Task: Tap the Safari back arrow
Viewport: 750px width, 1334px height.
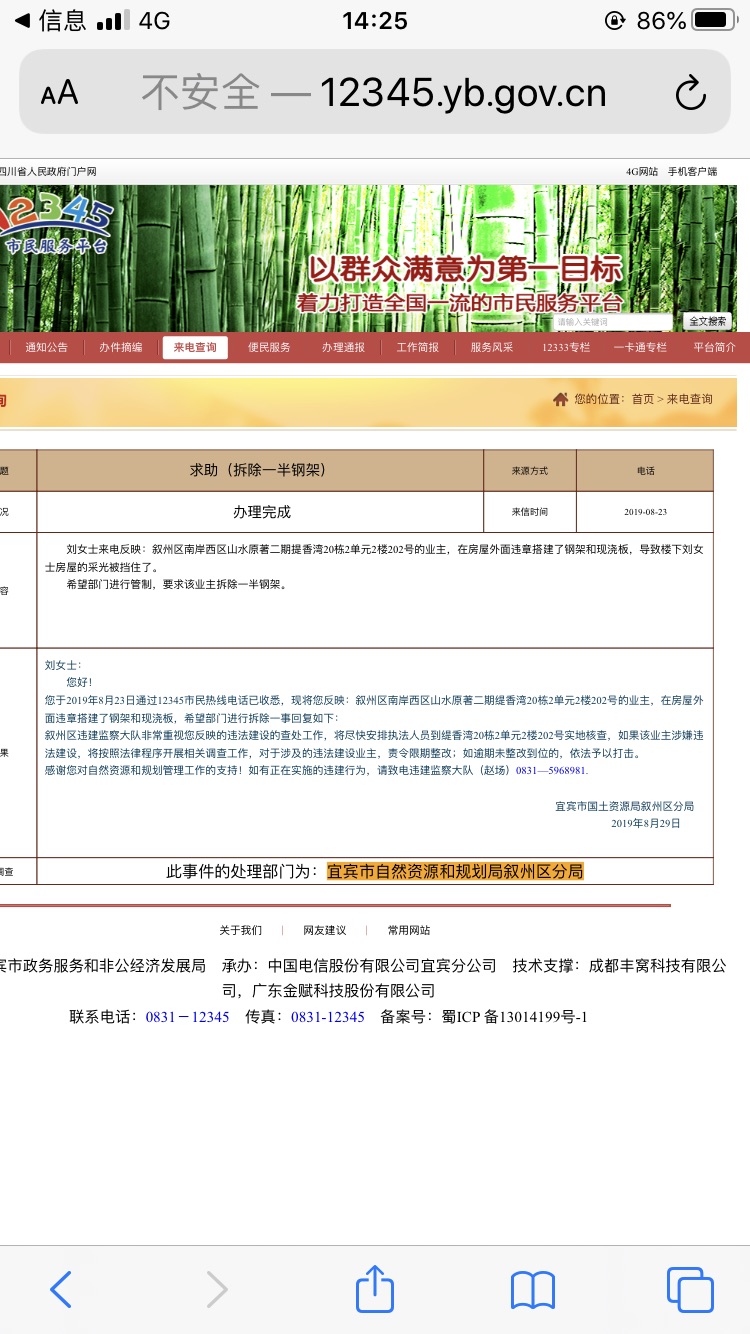Action: (x=61, y=1290)
